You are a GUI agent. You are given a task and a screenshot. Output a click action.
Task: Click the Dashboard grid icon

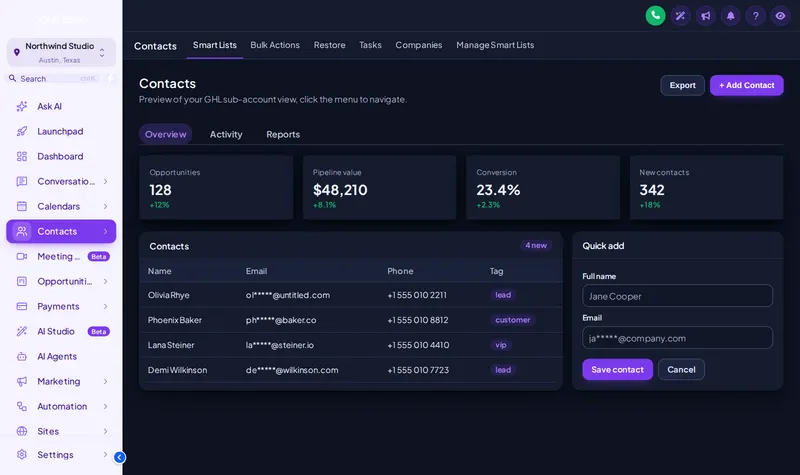pyautogui.click(x=21, y=156)
